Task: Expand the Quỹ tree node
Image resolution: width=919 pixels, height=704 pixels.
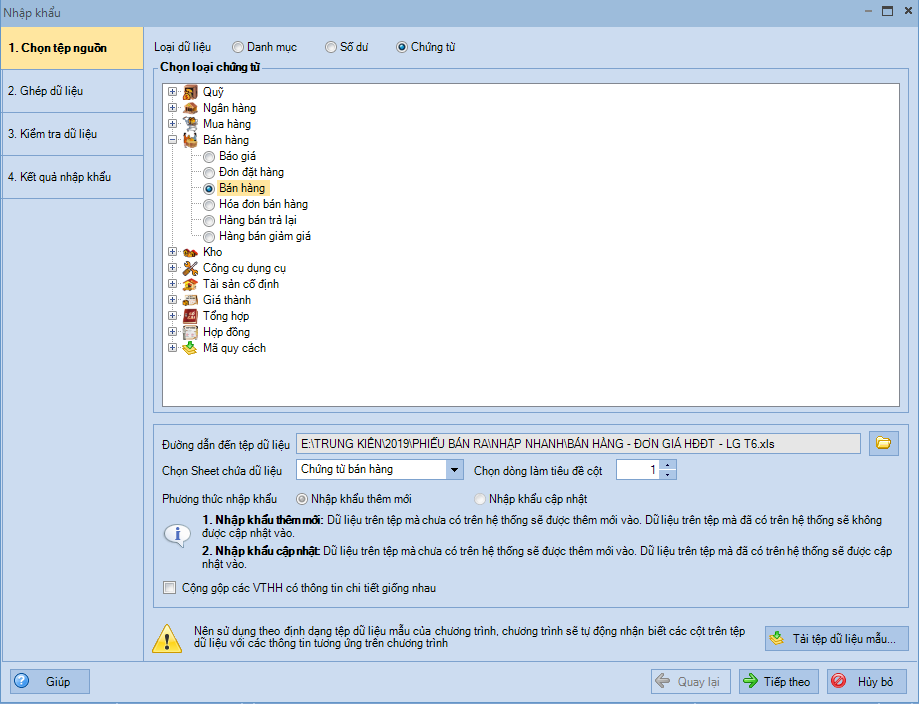Action: pyautogui.click(x=172, y=91)
